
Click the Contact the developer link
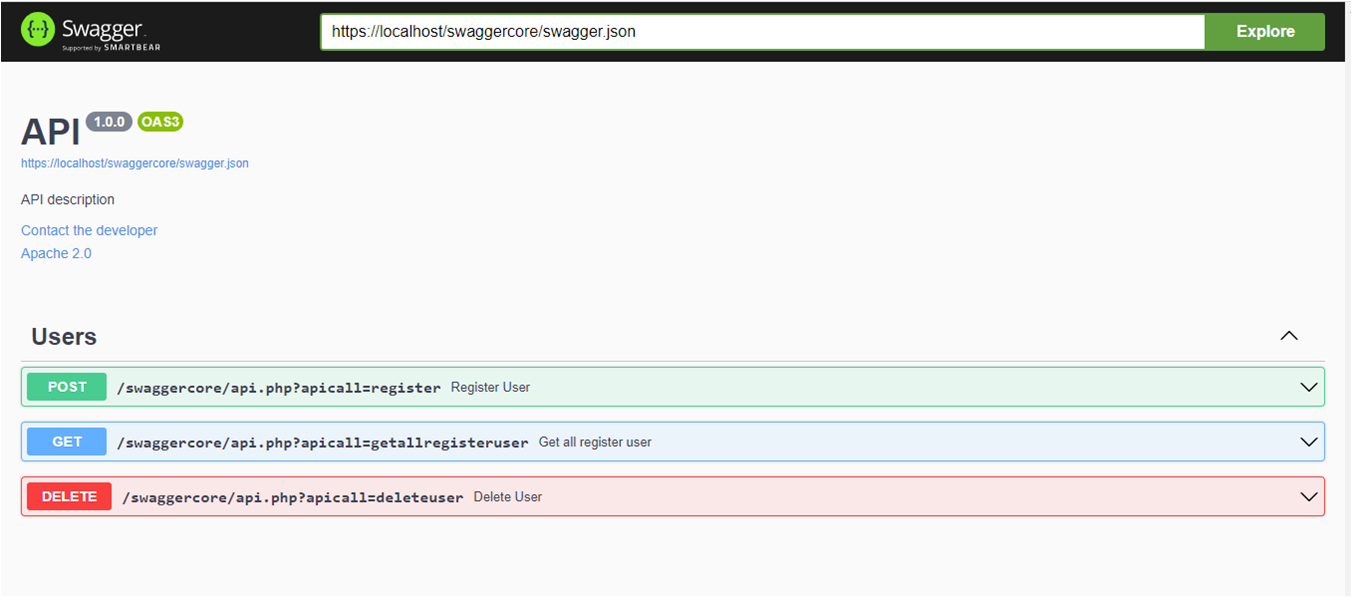pos(89,230)
